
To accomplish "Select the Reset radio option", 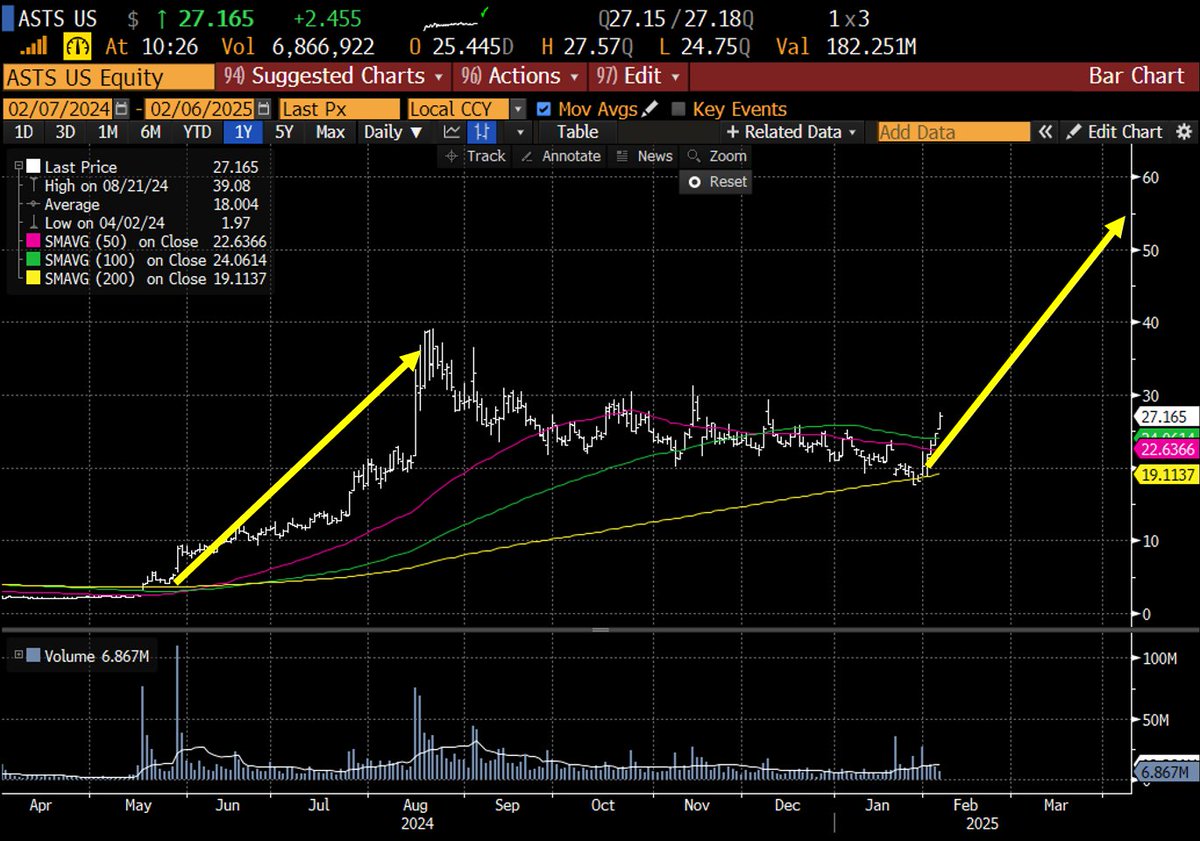I will [695, 182].
